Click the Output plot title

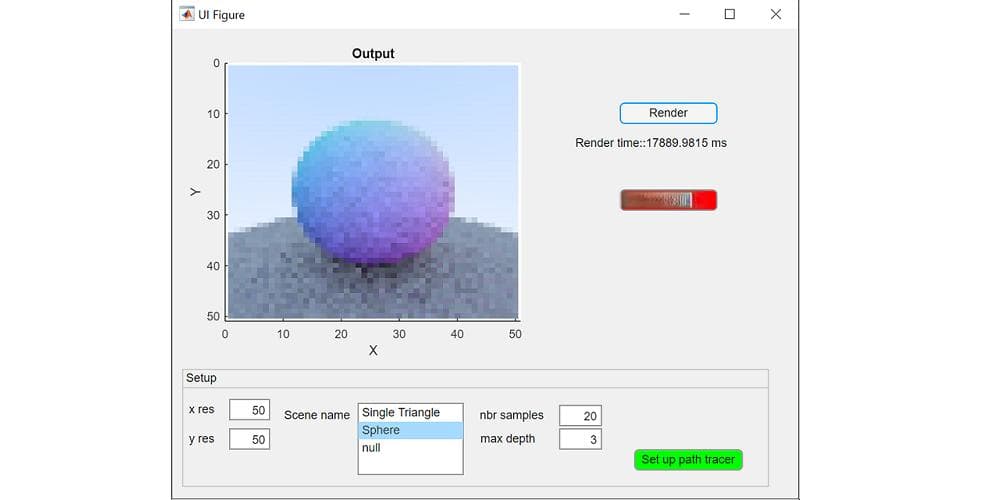(x=373, y=54)
